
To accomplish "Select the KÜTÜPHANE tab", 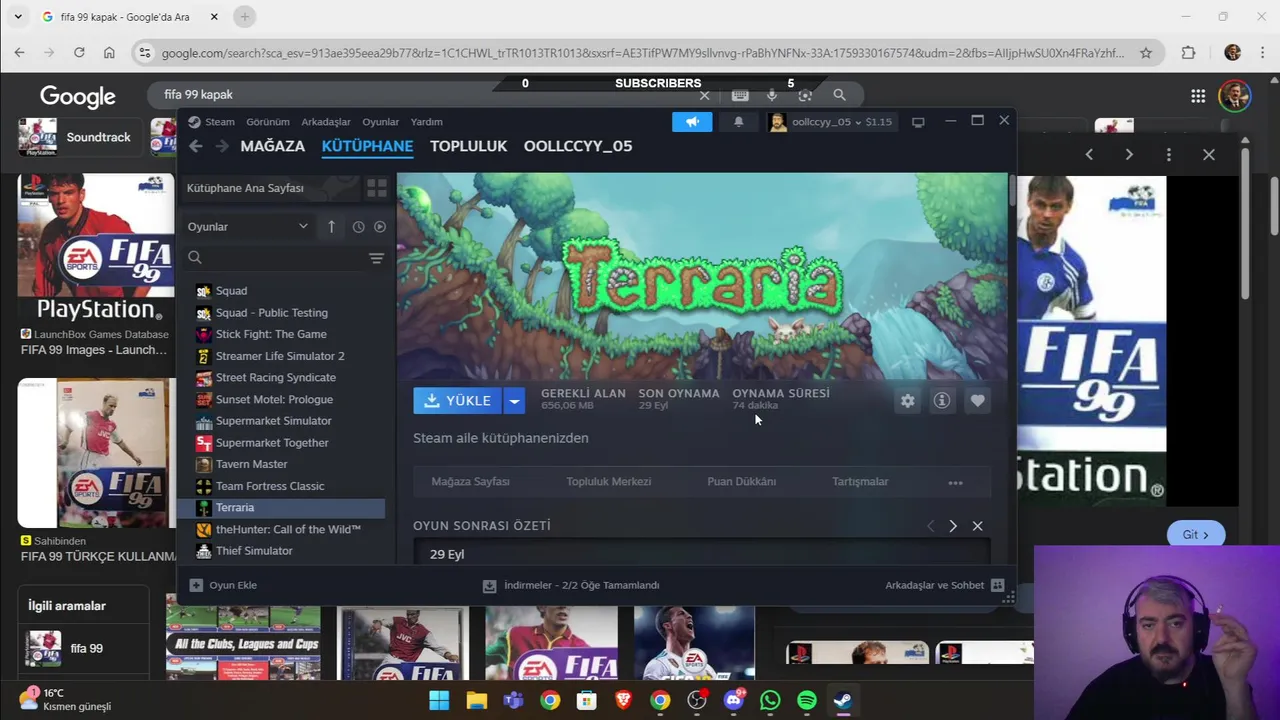I will (367, 146).
